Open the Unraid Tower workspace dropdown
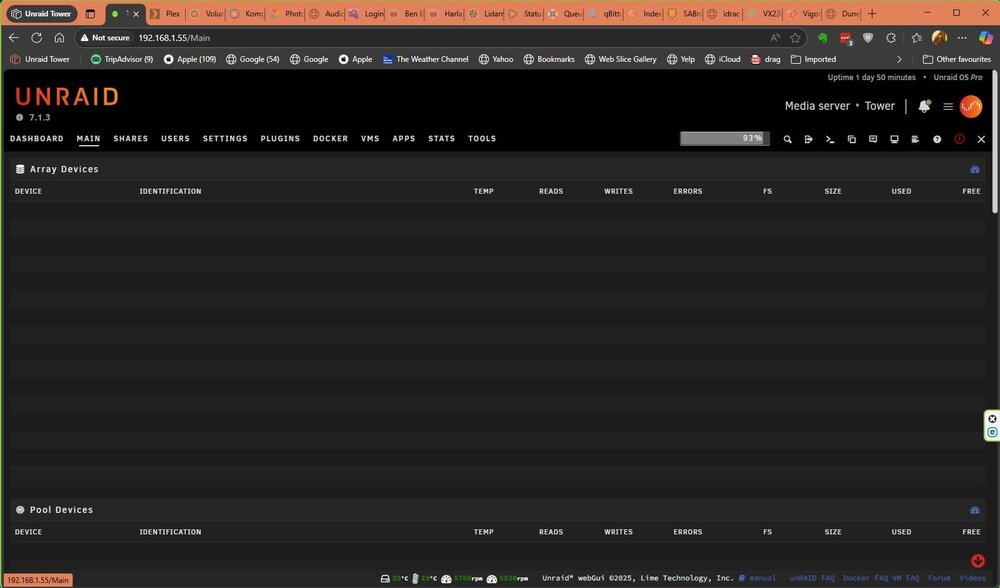Viewport: 1000px width, 588px height. click(x=41, y=13)
